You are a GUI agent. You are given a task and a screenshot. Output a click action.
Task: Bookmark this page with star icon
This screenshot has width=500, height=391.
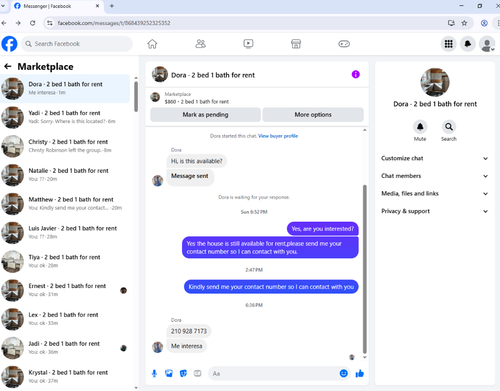click(464, 23)
